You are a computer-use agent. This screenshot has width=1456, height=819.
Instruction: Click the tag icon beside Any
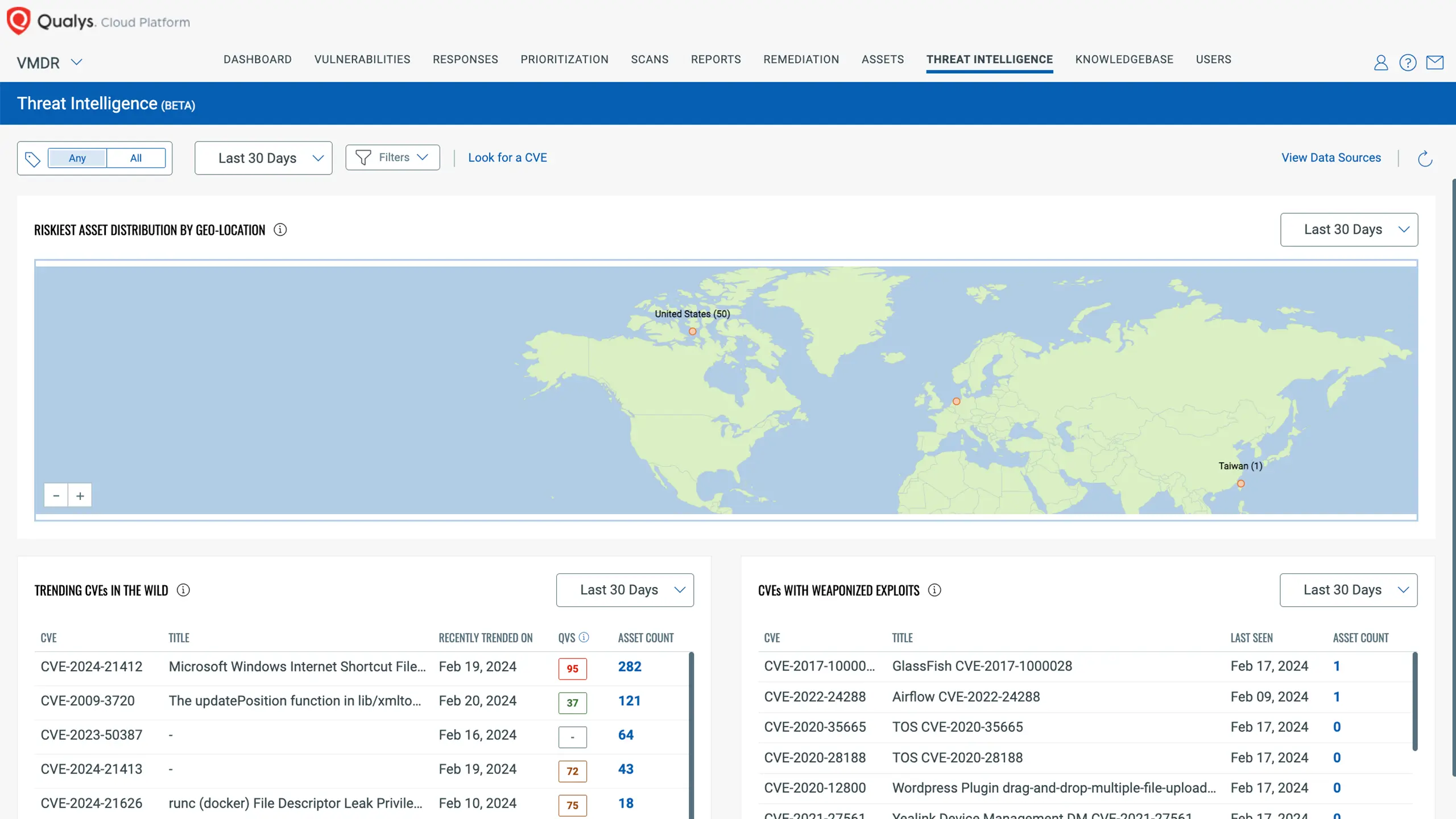[33, 159]
